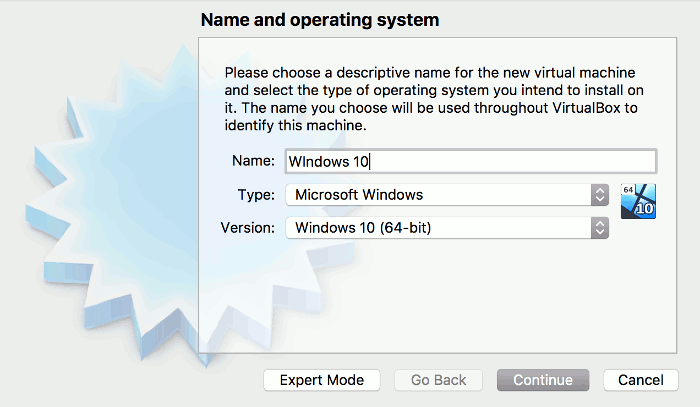The image size is (700, 407).
Task: Click the 'Version:' label
Action: (248, 228)
